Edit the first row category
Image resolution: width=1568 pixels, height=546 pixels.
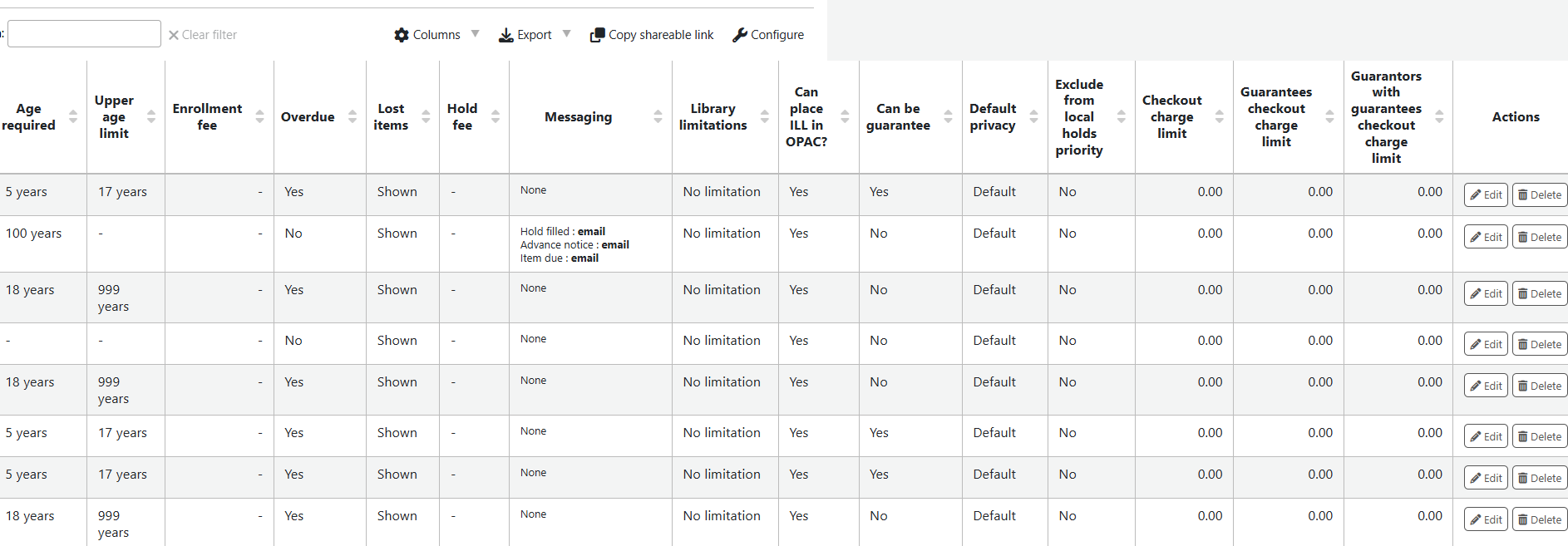coord(1486,195)
